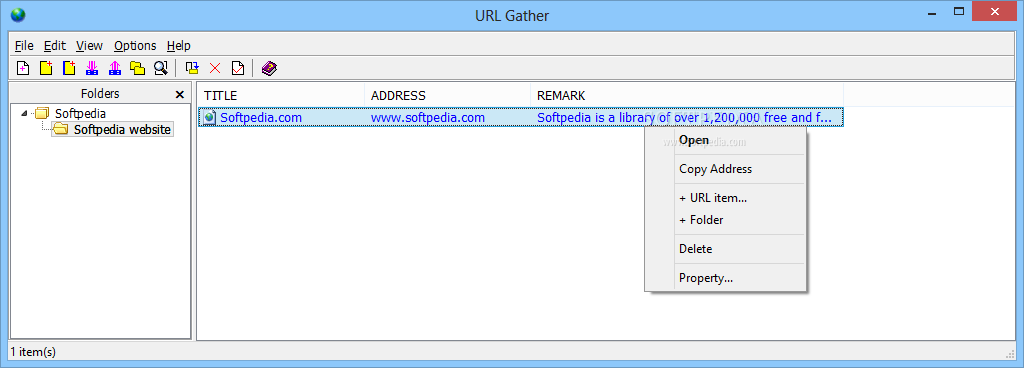Screen dimensions: 1024x368
Task: Choose + Folder in the context menu
Action: 726,220
